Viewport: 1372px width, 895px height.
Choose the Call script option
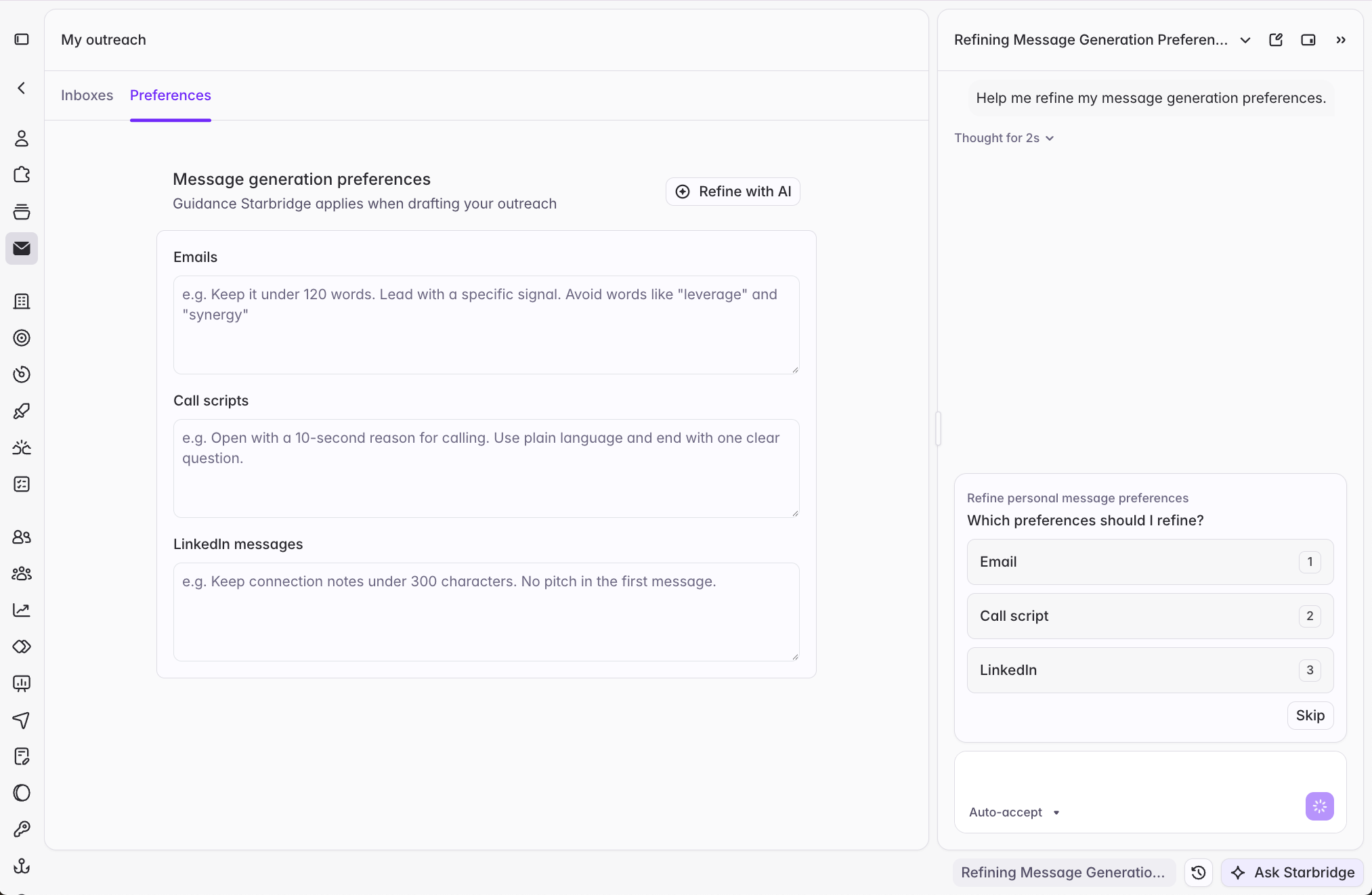[x=1150, y=616]
